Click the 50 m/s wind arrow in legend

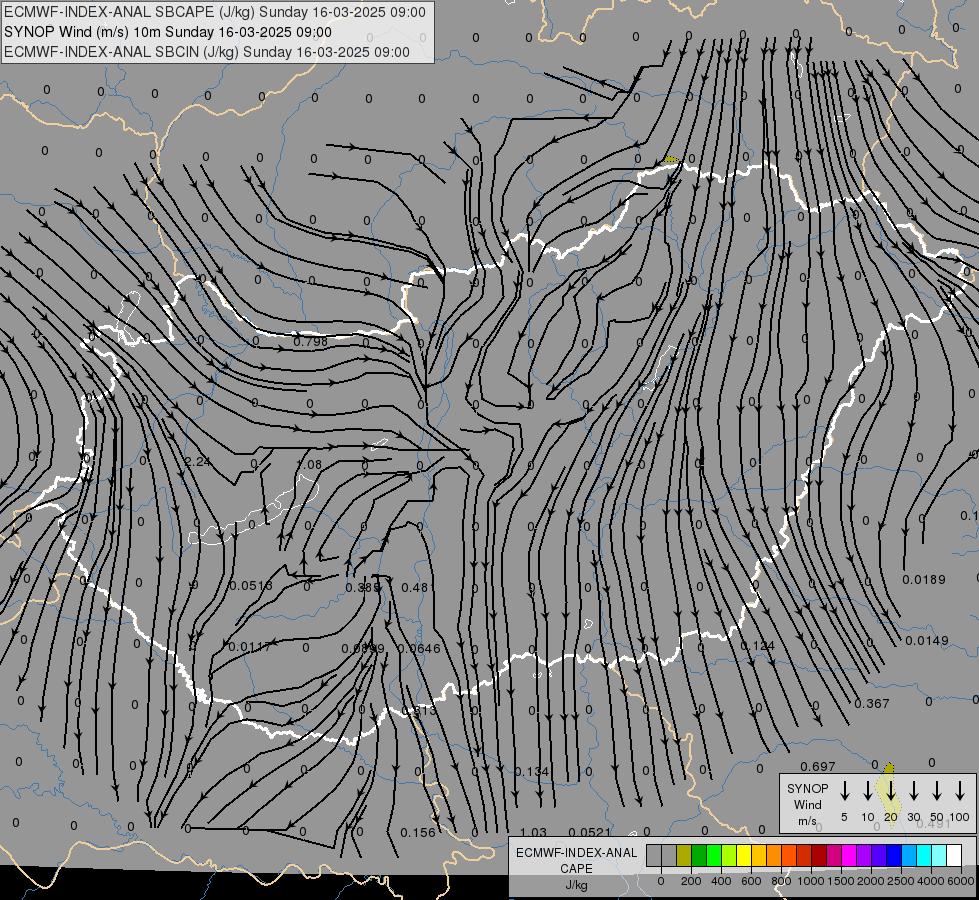937,791
